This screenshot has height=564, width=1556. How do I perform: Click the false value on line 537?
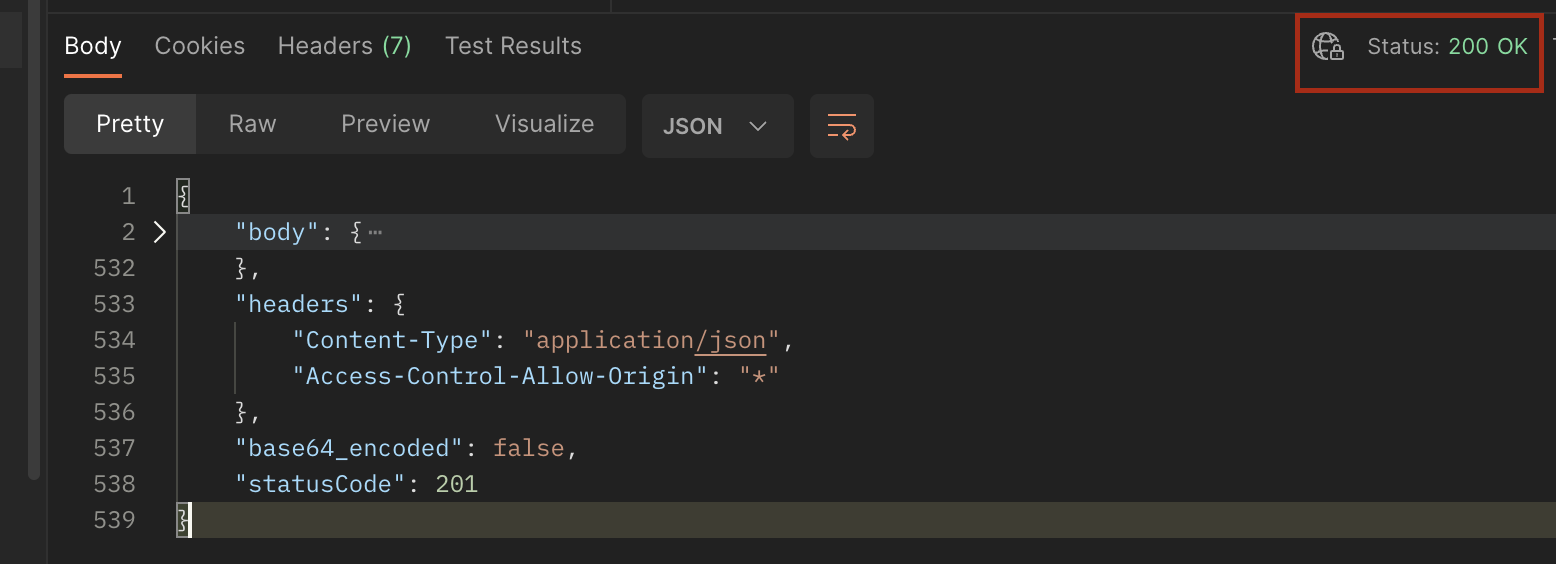(529, 448)
